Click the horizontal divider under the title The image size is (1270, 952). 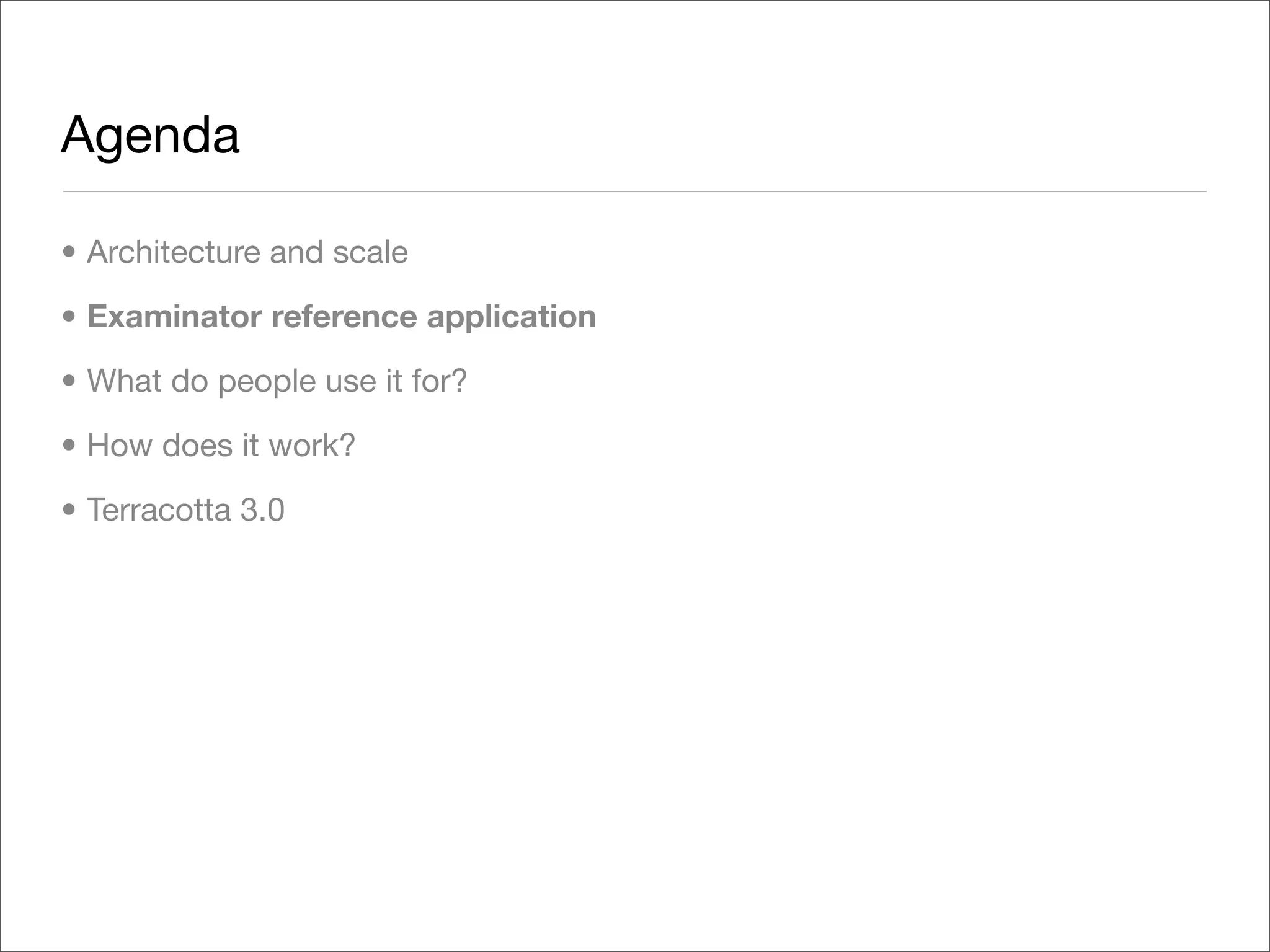click(634, 192)
